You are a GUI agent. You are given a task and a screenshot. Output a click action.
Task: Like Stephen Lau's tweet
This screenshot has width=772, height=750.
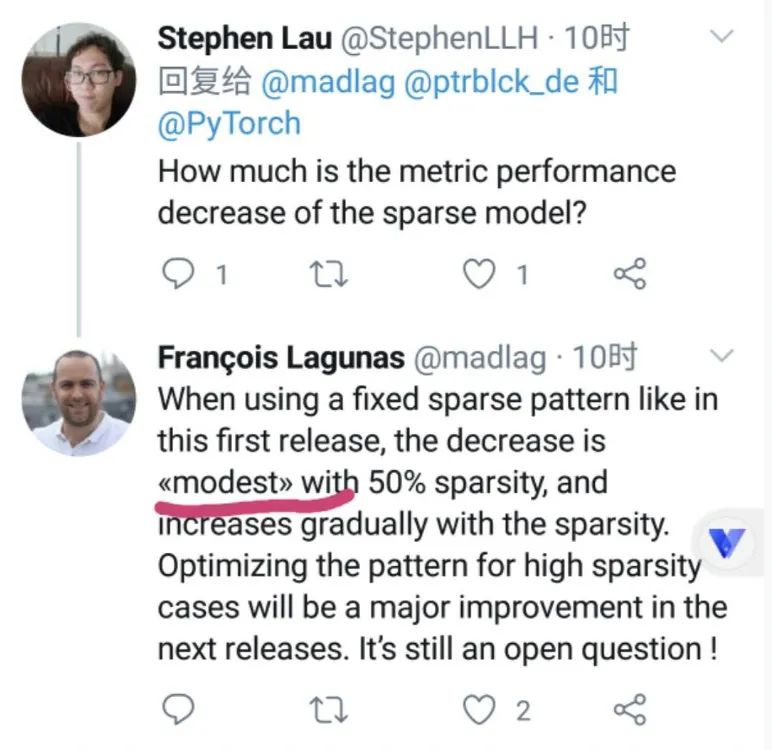click(481, 274)
